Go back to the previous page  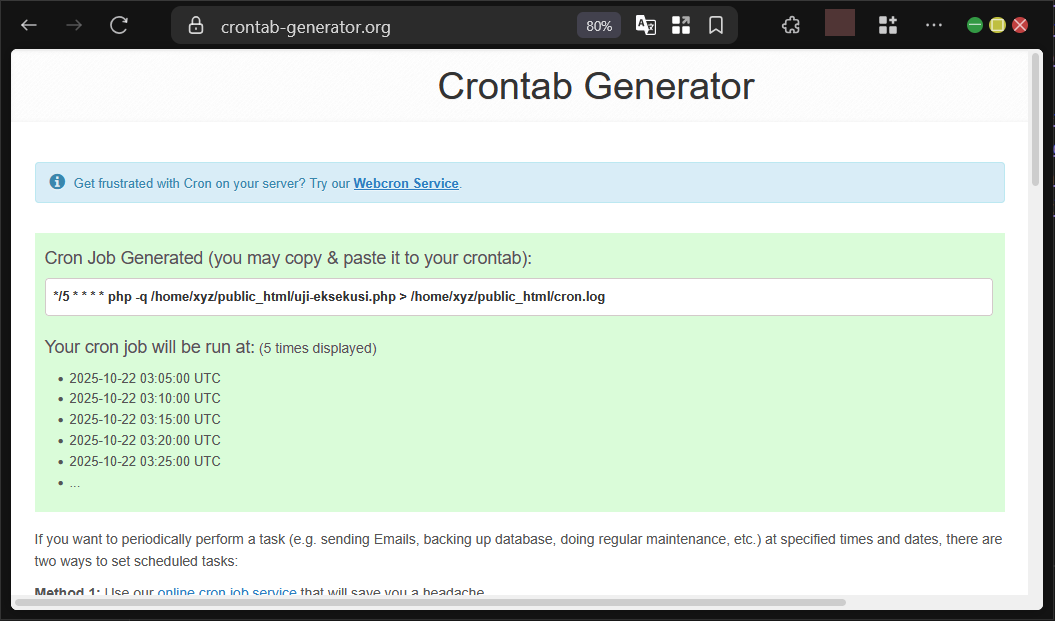pos(29,26)
